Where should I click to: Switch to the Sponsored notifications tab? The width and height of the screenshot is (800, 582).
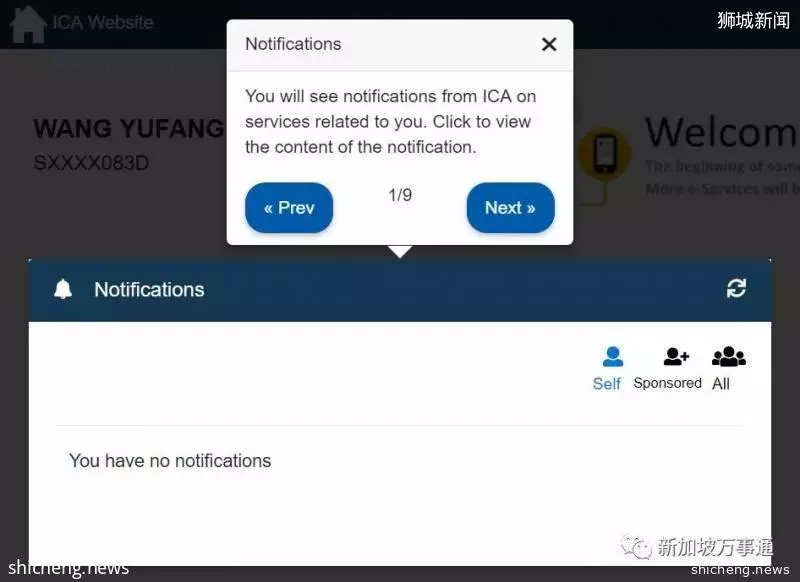tap(667, 383)
